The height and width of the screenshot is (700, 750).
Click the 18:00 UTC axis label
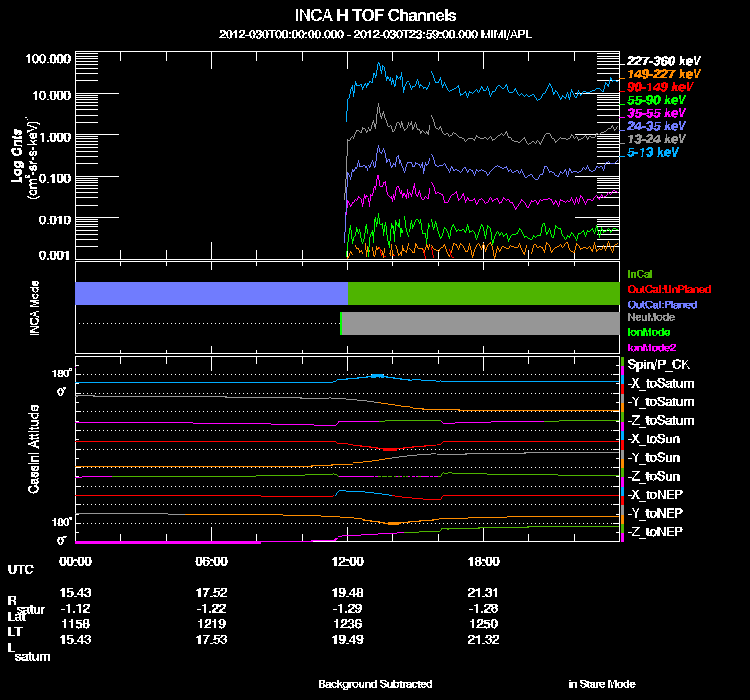point(483,561)
